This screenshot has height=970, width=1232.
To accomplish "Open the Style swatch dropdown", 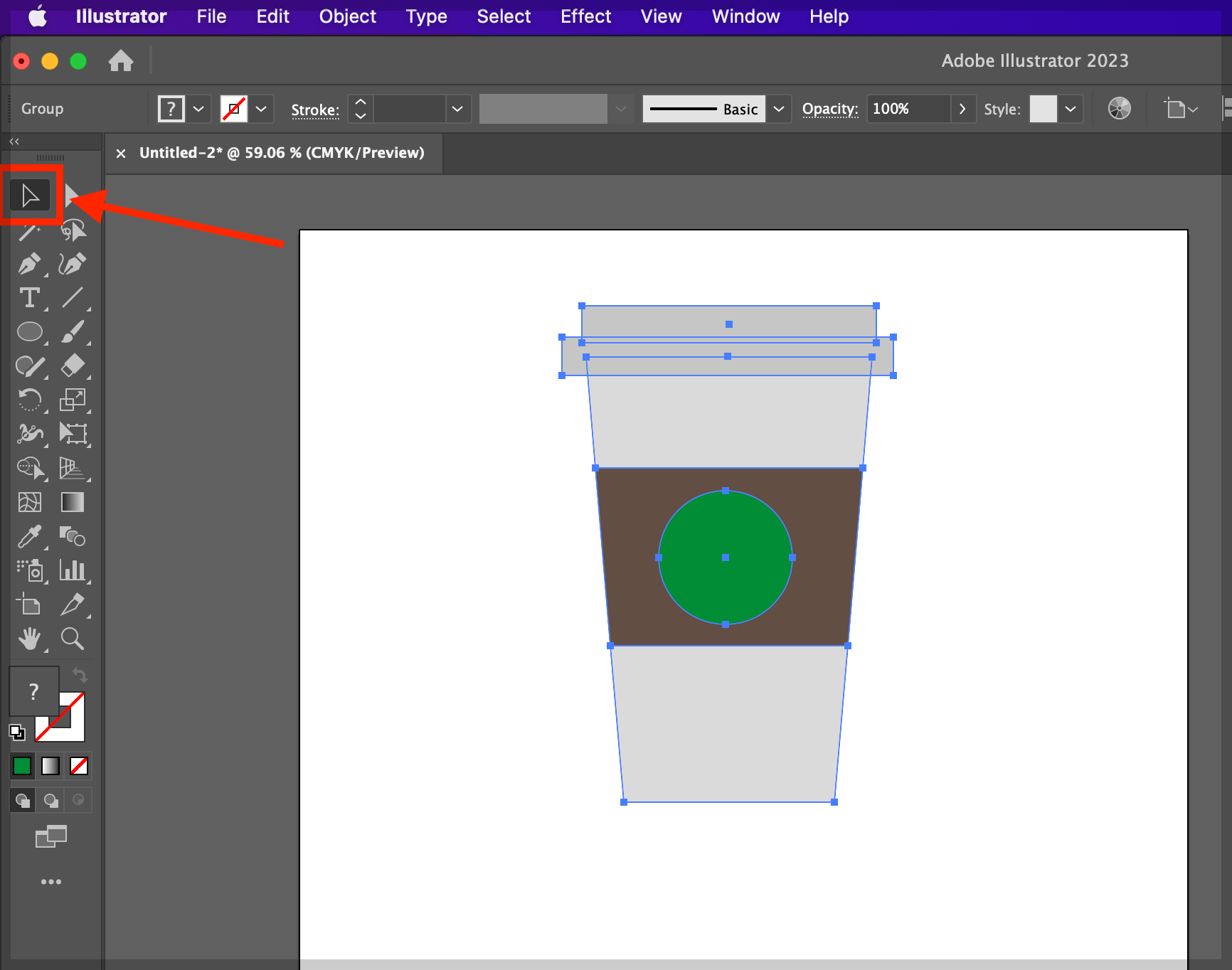I will 1071,109.
